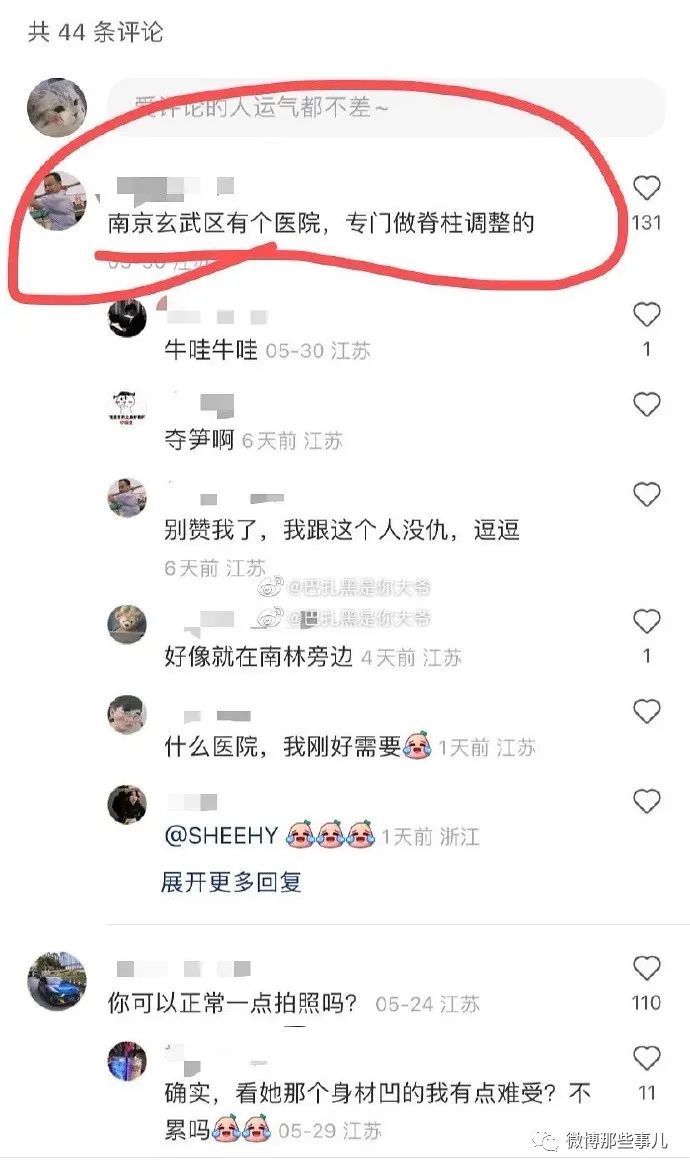Tap heart beside 什么医院 reply
Screen dimensions: 690x1172
[x=647, y=711]
